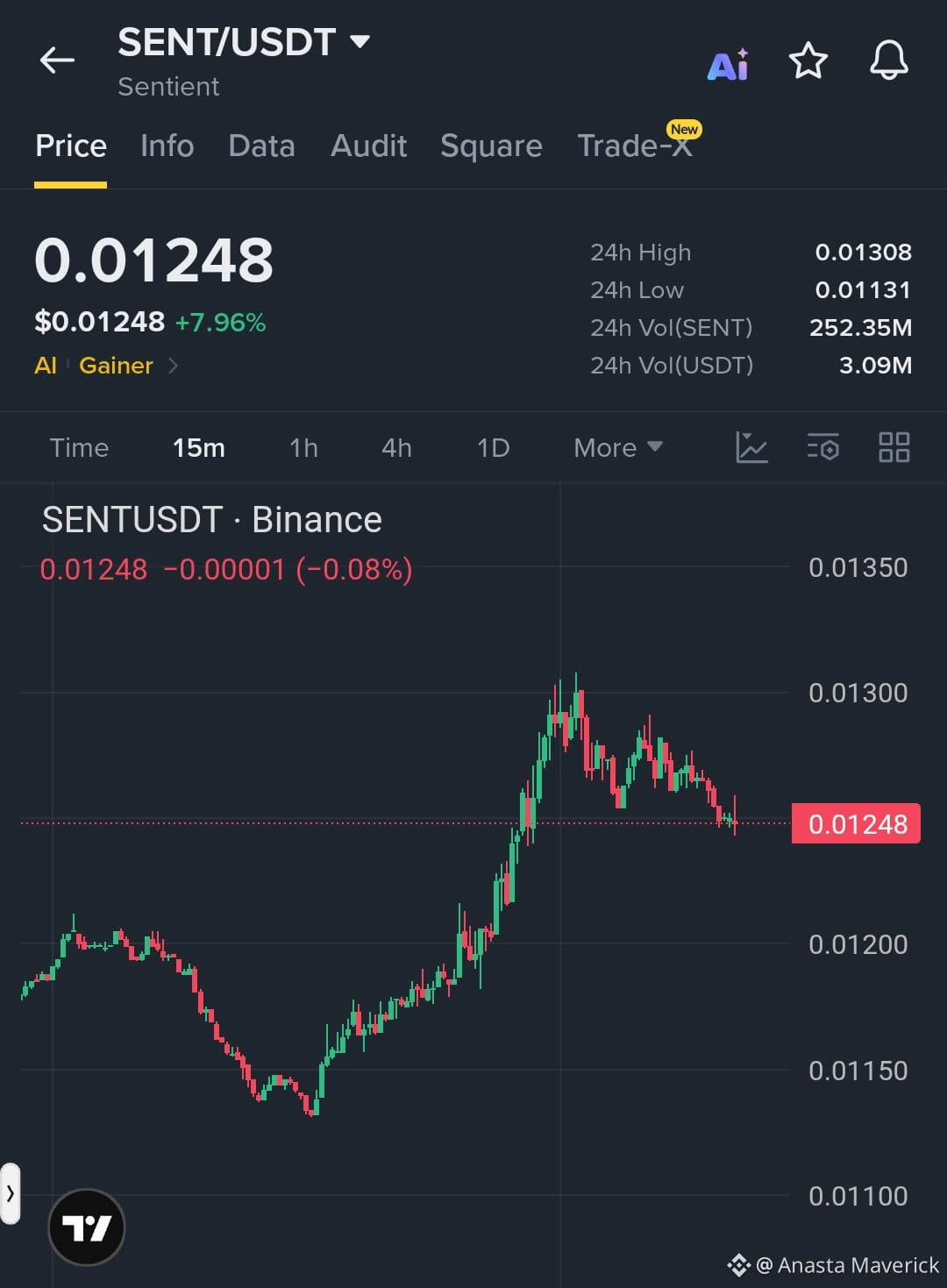Screen dimensions: 947x1288
Task: Add SENT/USDT to favorites with the star icon
Action: 808,60
